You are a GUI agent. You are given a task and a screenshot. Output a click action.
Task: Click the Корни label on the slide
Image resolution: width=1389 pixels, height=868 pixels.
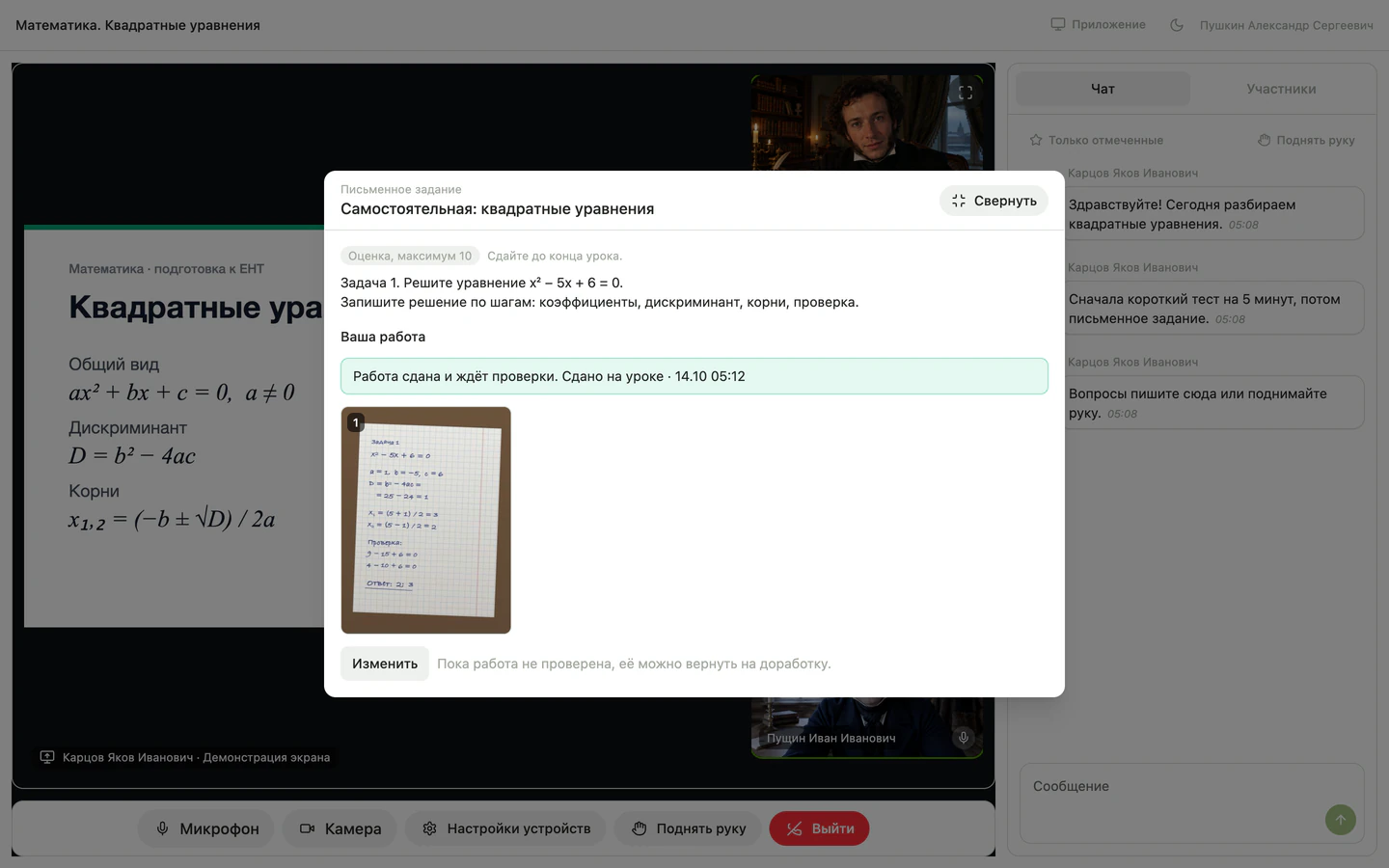[94, 491]
